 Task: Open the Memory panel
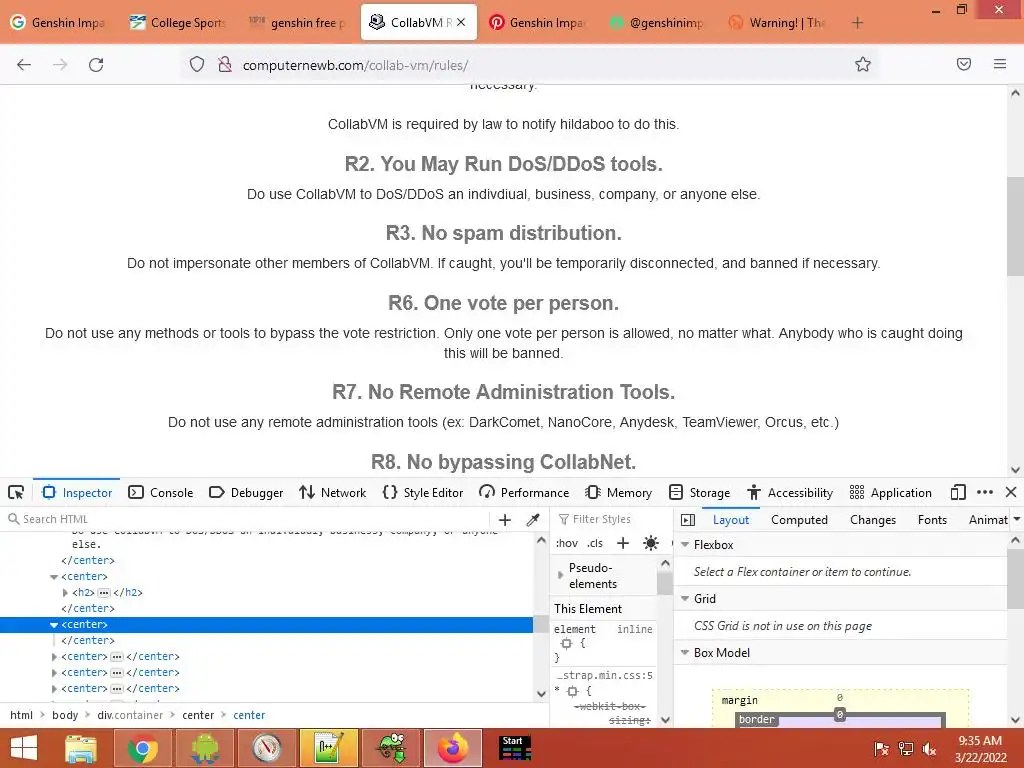coord(619,492)
